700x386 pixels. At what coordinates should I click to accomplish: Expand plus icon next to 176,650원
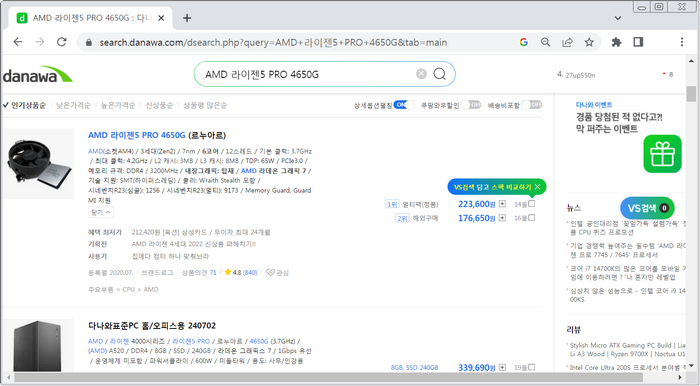(x=502, y=218)
